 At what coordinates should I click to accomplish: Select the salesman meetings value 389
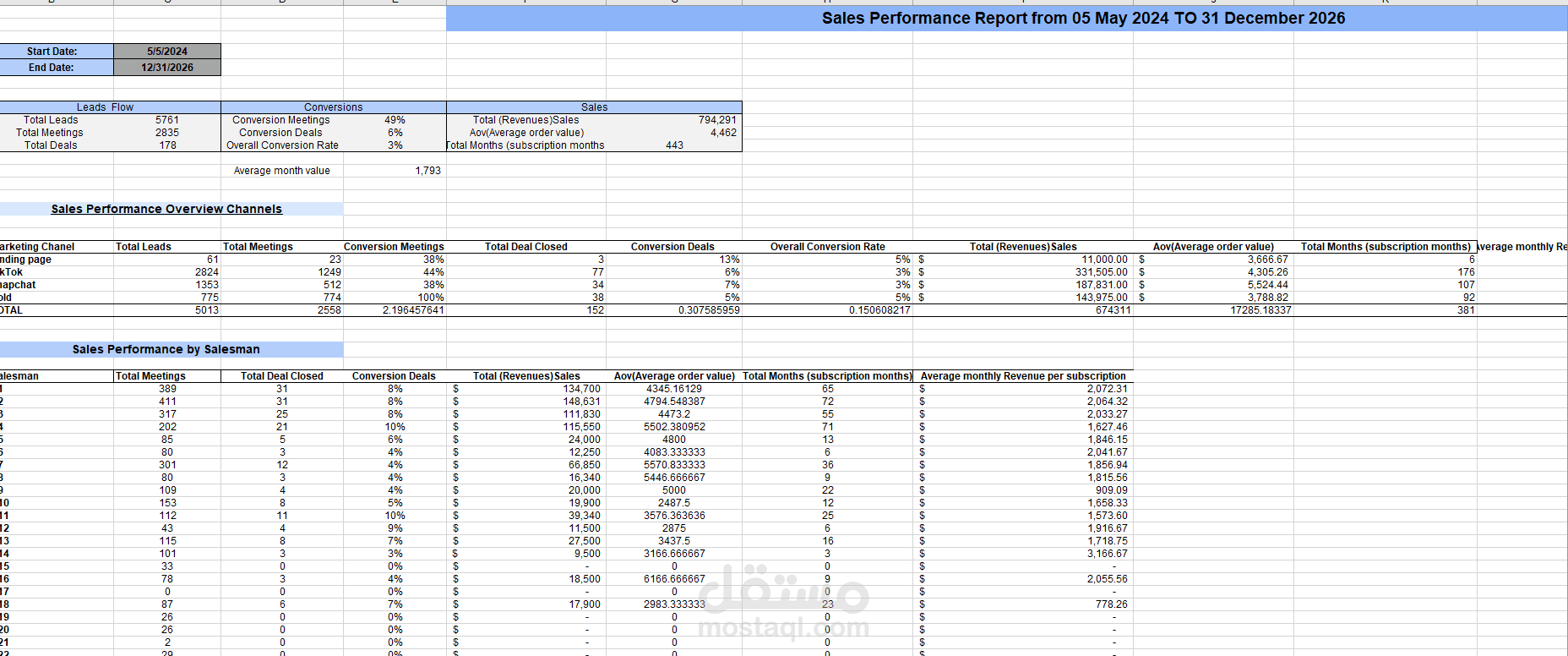pyautogui.click(x=167, y=389)
